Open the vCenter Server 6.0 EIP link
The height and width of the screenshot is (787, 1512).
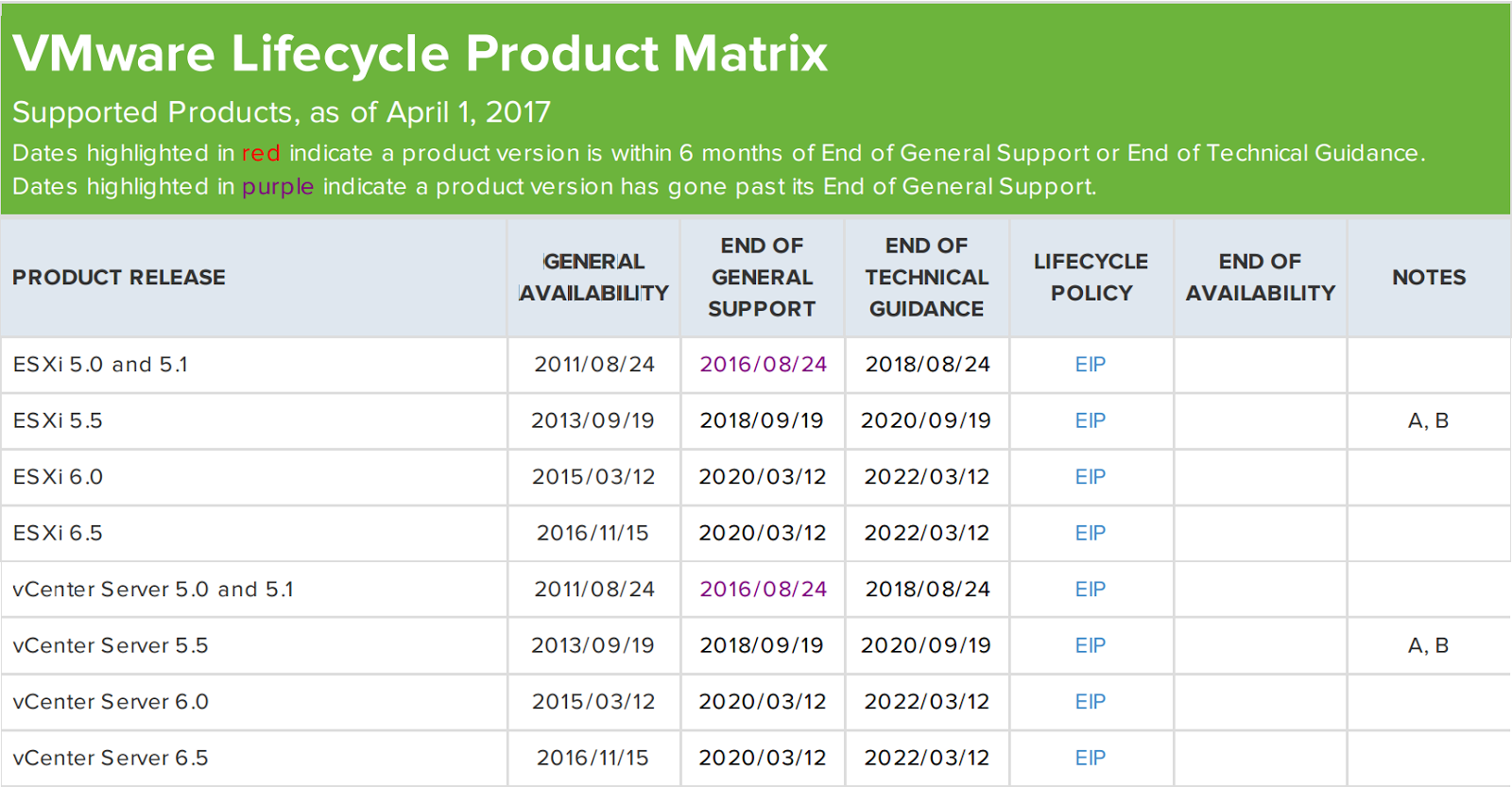pyautogui.click(x=1090, y=702)
